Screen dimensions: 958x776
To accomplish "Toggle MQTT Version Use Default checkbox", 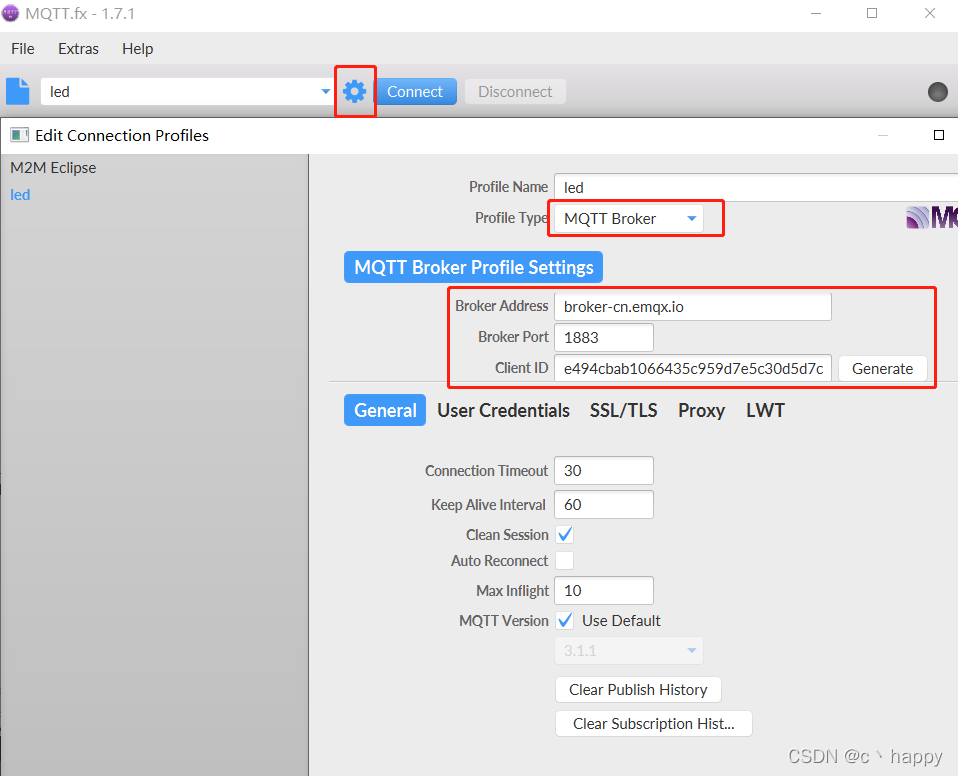I will (x=565, y=621).
